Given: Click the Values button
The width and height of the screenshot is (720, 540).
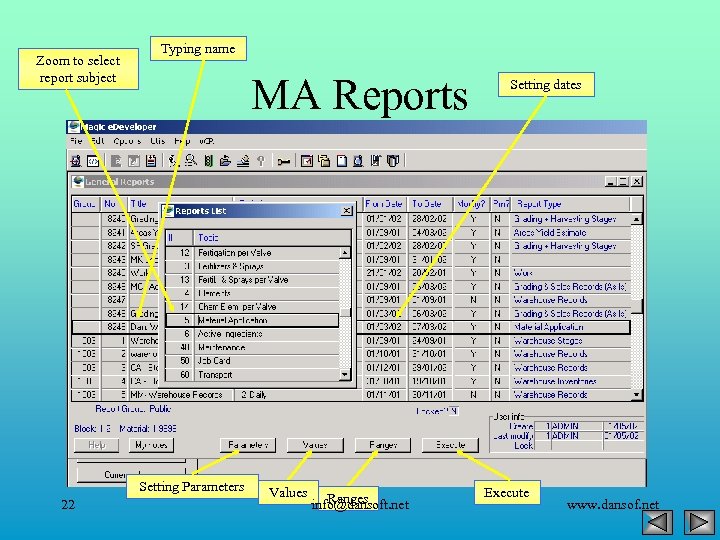Looking at the screenshot, I should (x=315, y=445).
